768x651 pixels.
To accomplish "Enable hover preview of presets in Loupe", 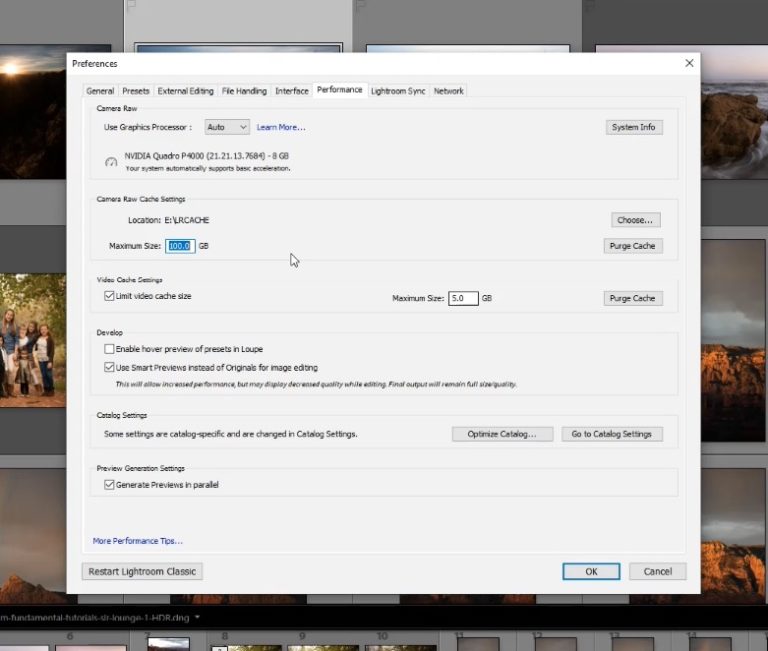I will click(110, 349).
